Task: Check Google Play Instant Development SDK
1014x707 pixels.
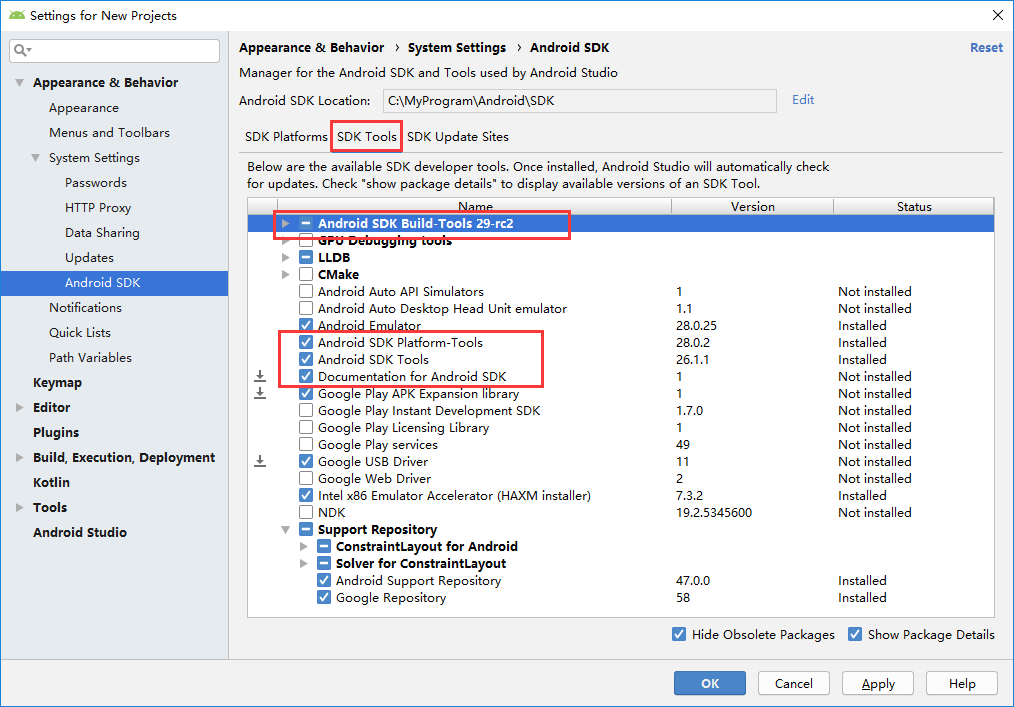Action: point(306,410)
